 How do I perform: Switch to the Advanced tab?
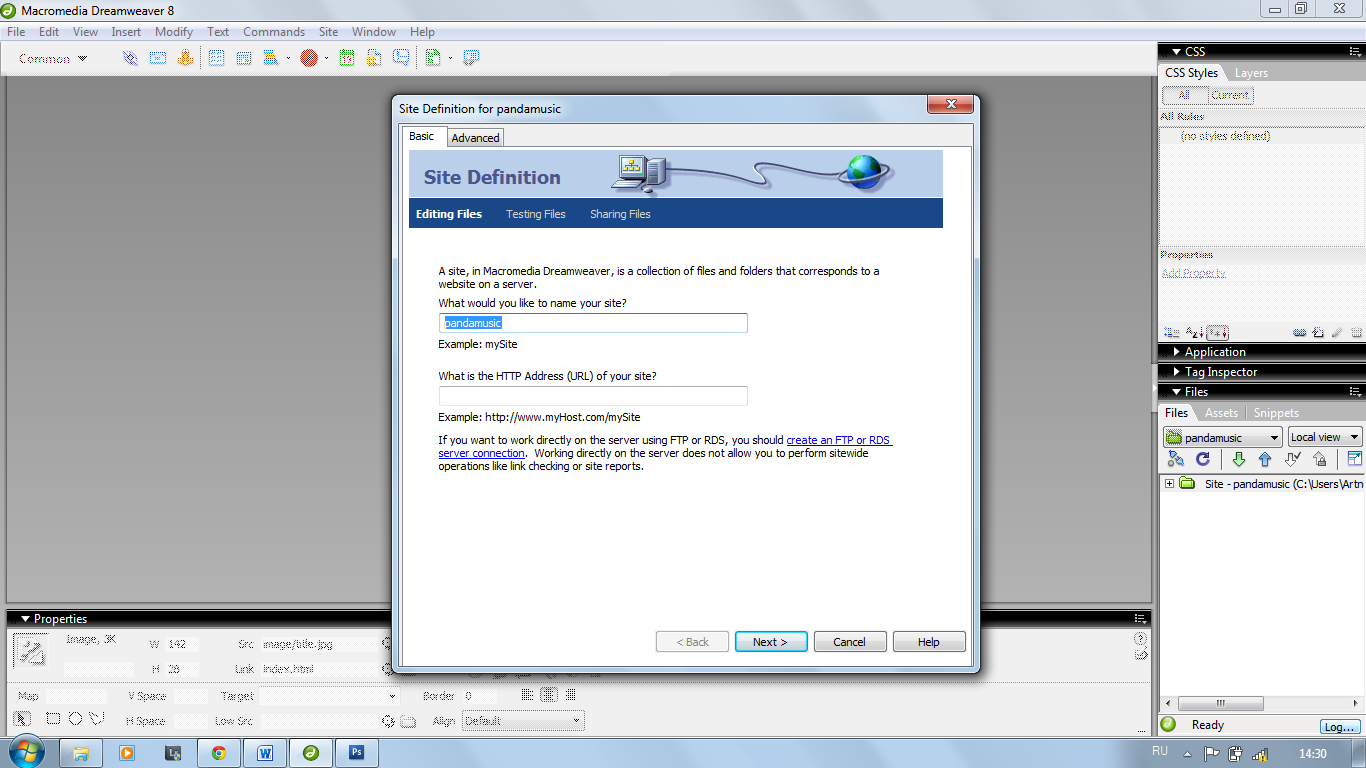(475, 138)
